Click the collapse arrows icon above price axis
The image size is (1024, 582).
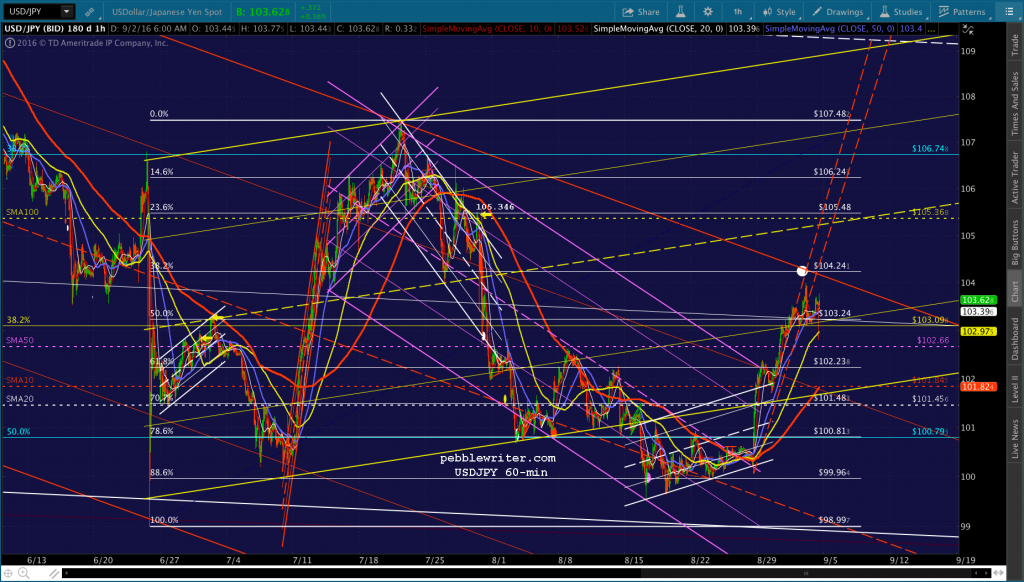(967, 29)
